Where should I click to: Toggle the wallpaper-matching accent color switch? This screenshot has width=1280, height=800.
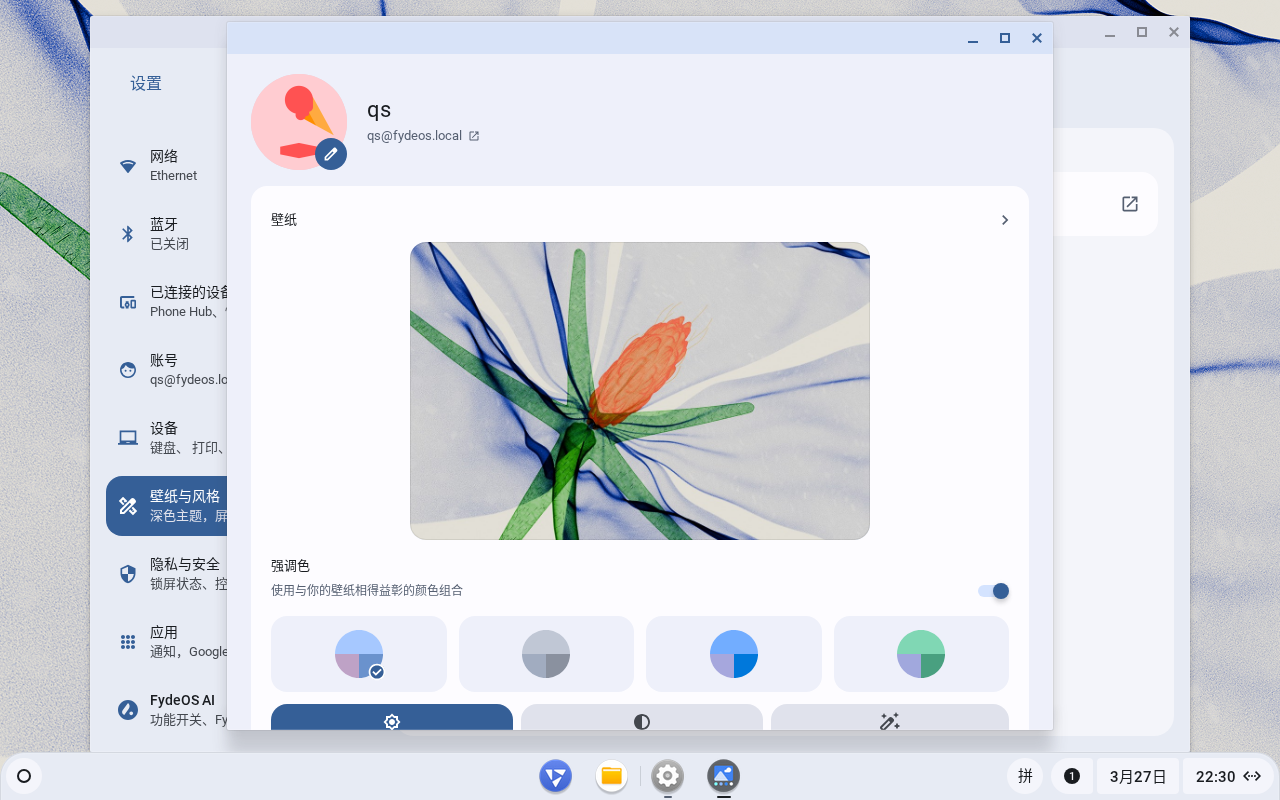pos(993,591)
